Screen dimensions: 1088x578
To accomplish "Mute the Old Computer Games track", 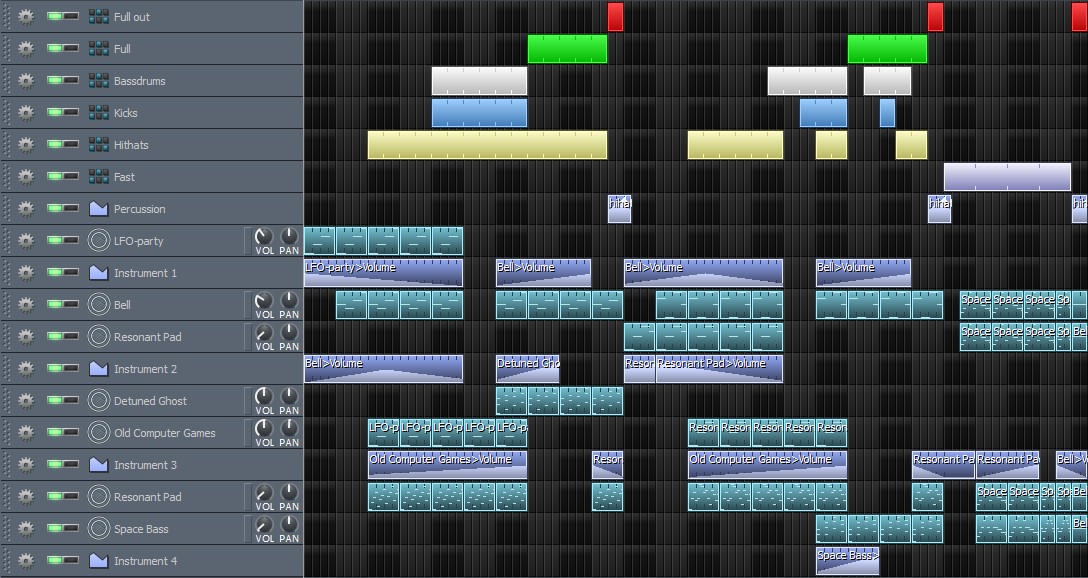I will 56,433.
